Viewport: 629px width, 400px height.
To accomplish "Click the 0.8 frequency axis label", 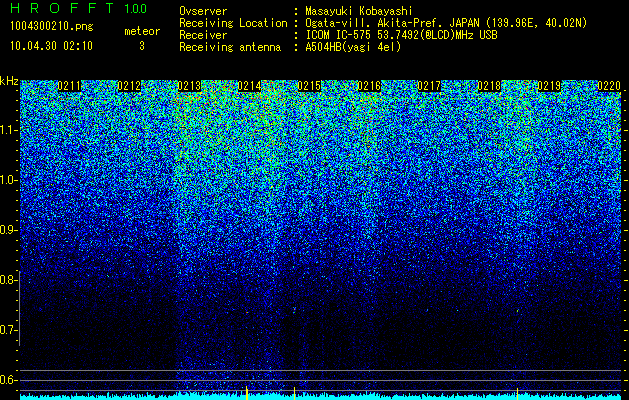I will tap(7, 280).
